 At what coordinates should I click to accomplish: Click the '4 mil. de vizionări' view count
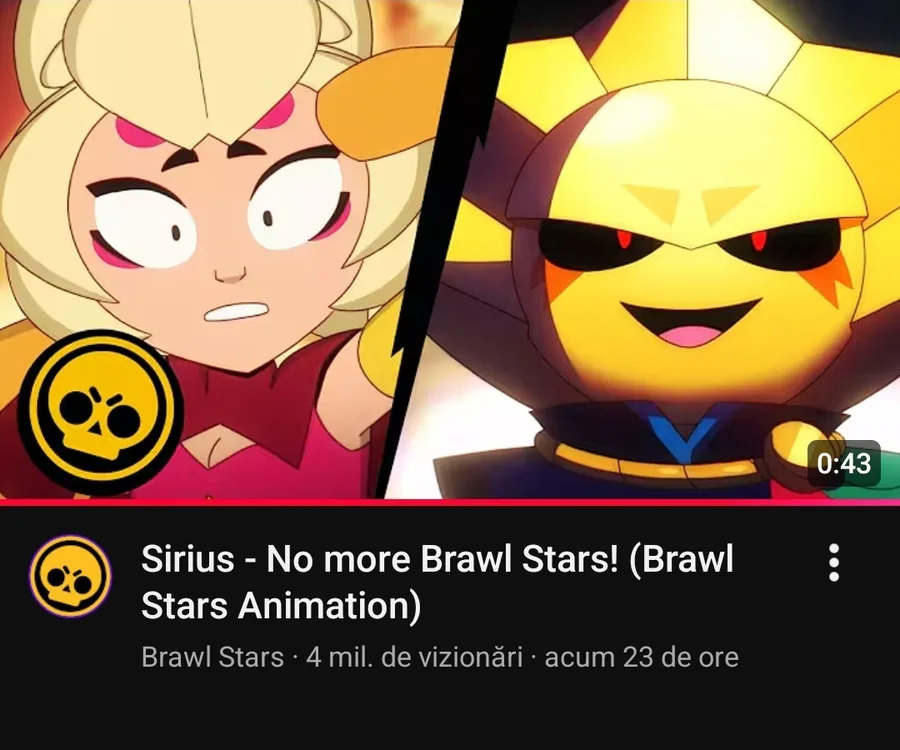[x=414, y=658]
